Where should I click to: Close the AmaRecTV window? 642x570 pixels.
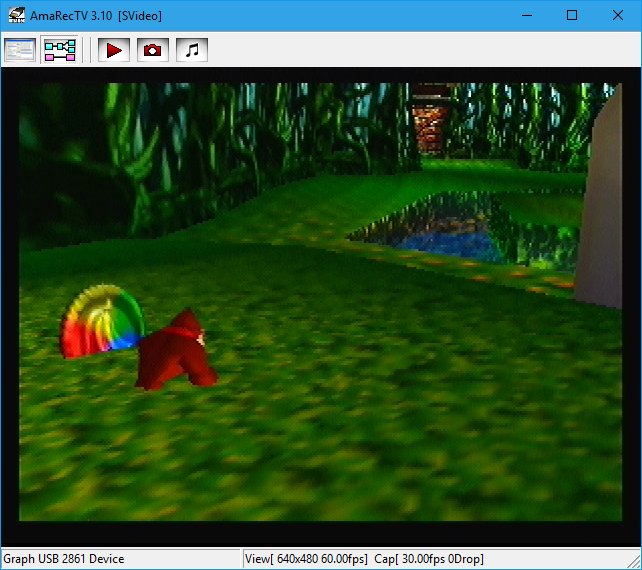(x=618, y=16)
